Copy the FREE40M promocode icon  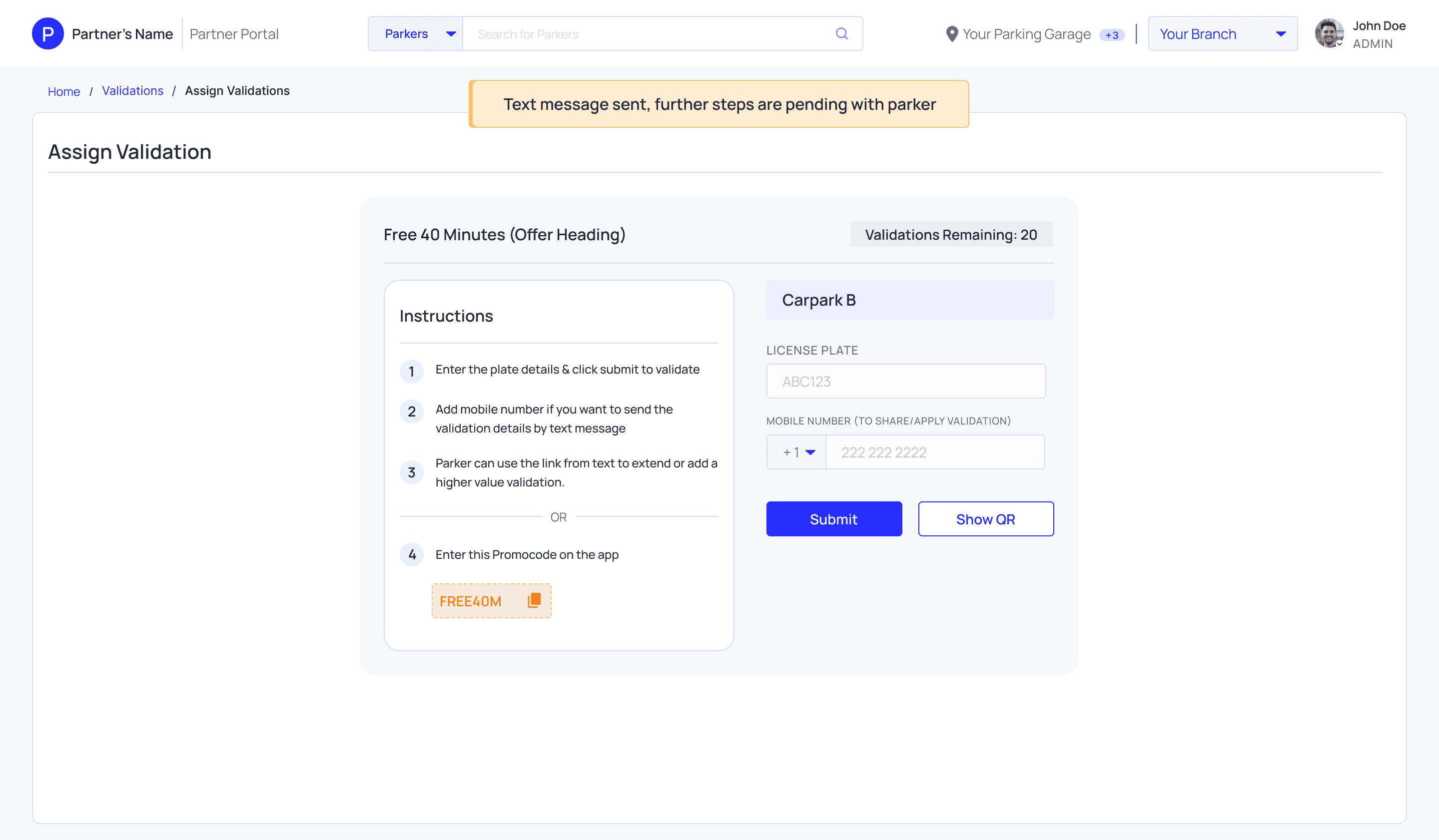[534, 600]
